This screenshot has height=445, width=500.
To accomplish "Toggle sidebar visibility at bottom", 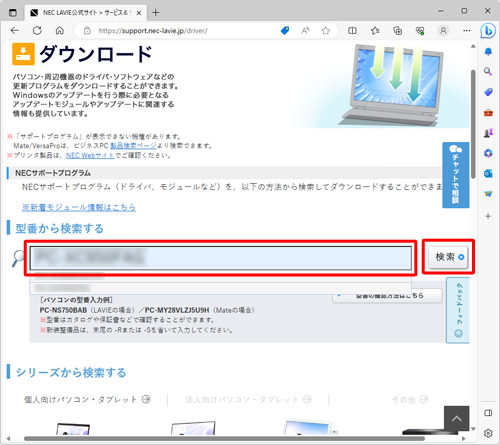I will (488, 413).
